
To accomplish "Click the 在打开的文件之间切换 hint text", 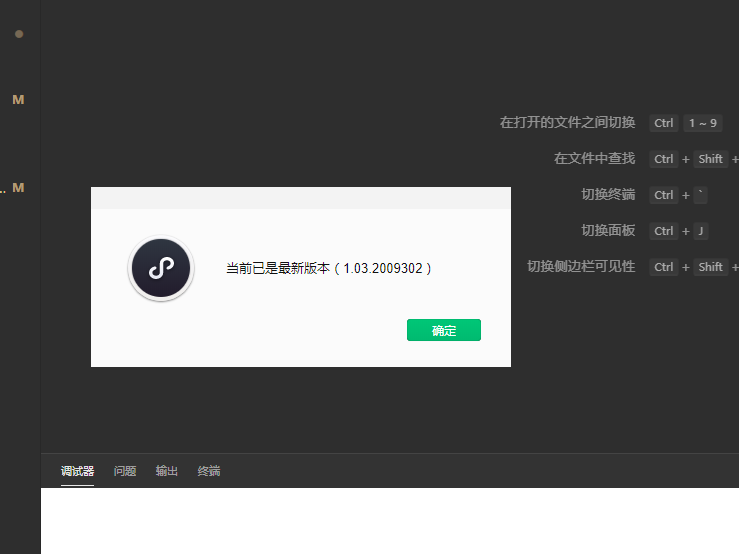I will point(567,123).
